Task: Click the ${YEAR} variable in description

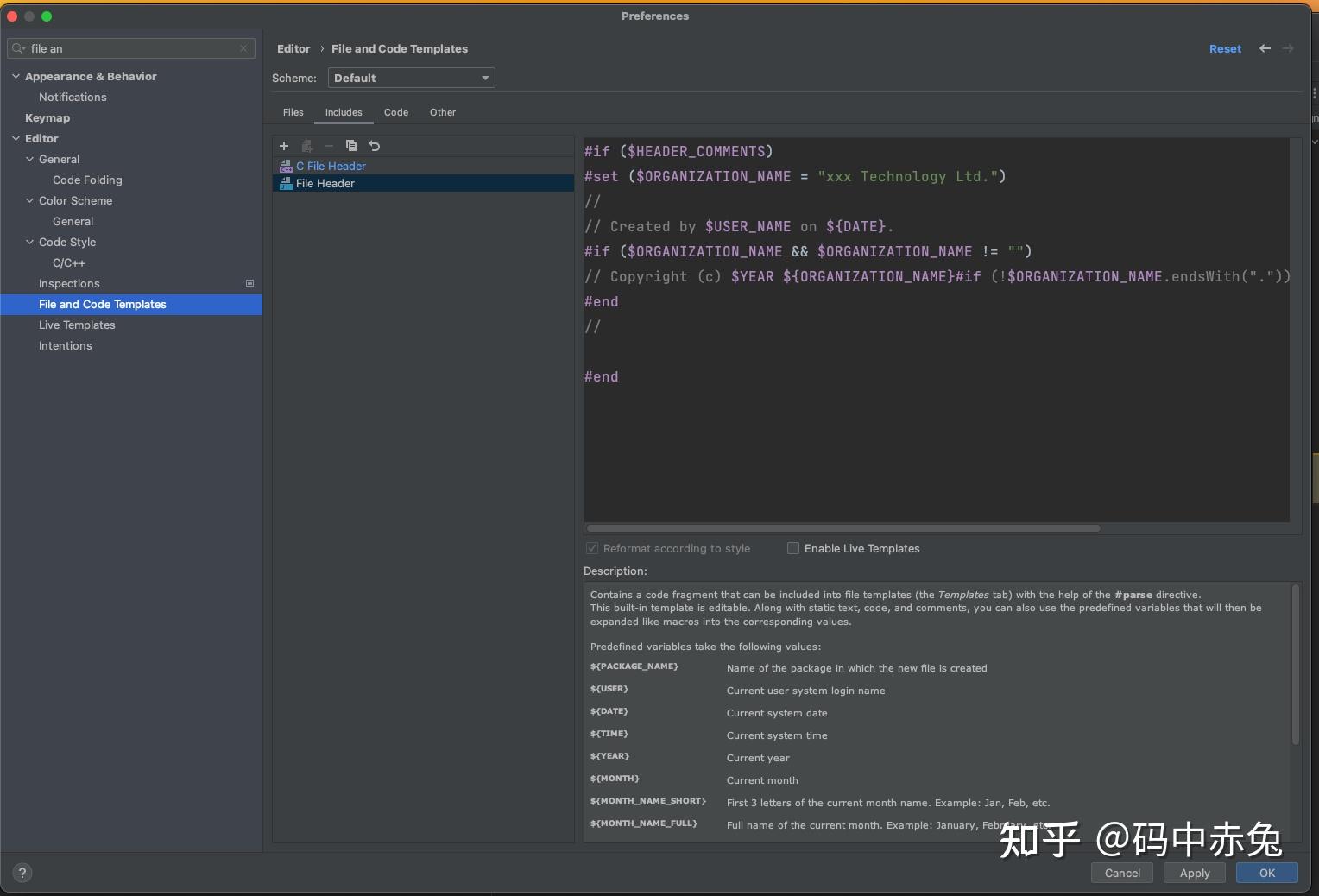Action: [609, 756]
